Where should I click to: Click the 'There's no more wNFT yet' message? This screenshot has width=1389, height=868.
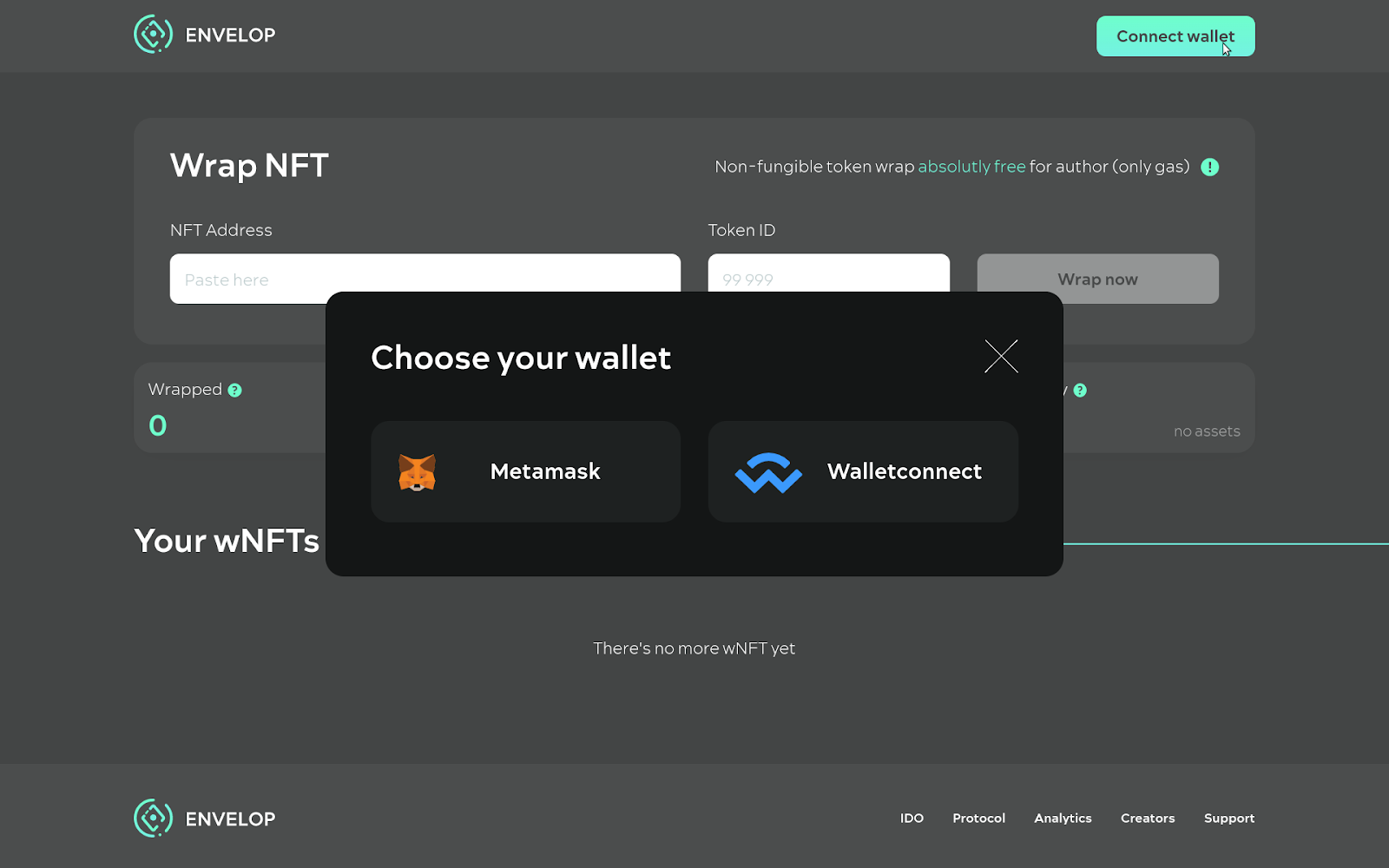[694, 648]
